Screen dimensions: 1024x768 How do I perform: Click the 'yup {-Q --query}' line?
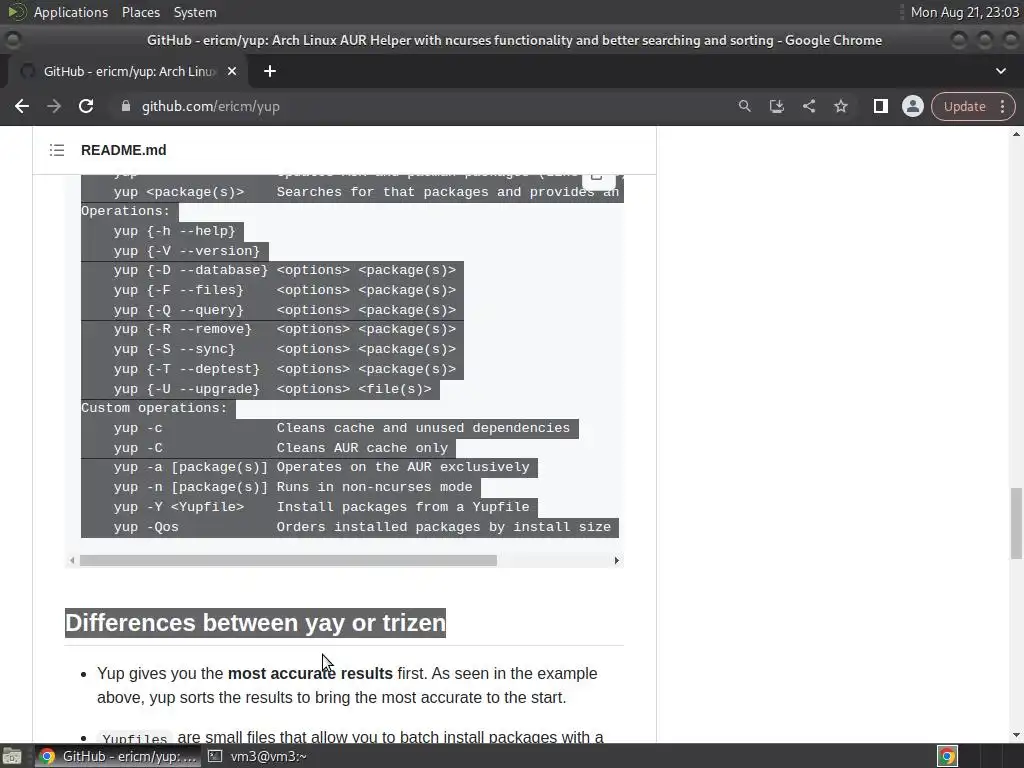click(285, 310)
